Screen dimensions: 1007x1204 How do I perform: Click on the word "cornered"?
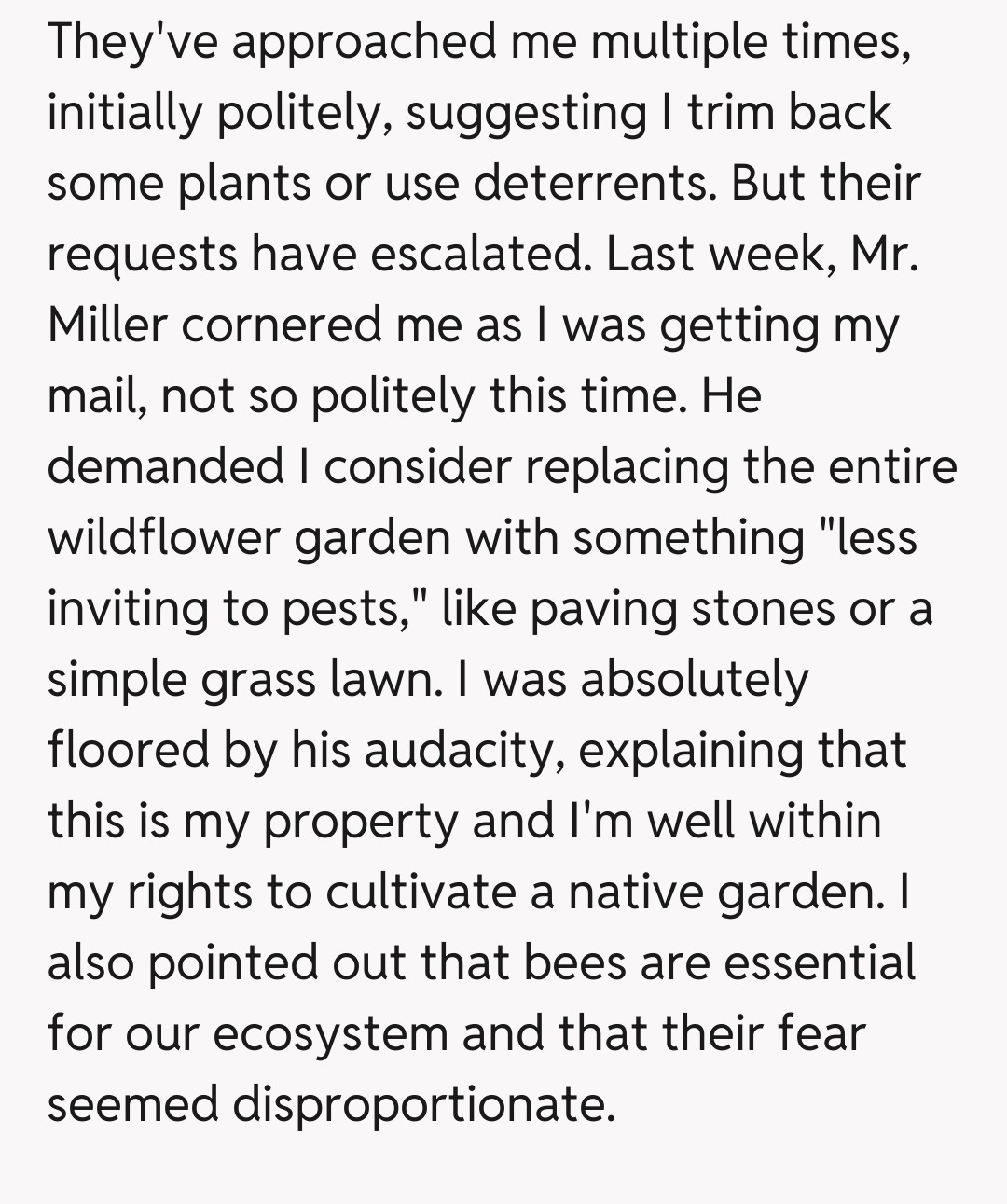click(x=280, y=325)
